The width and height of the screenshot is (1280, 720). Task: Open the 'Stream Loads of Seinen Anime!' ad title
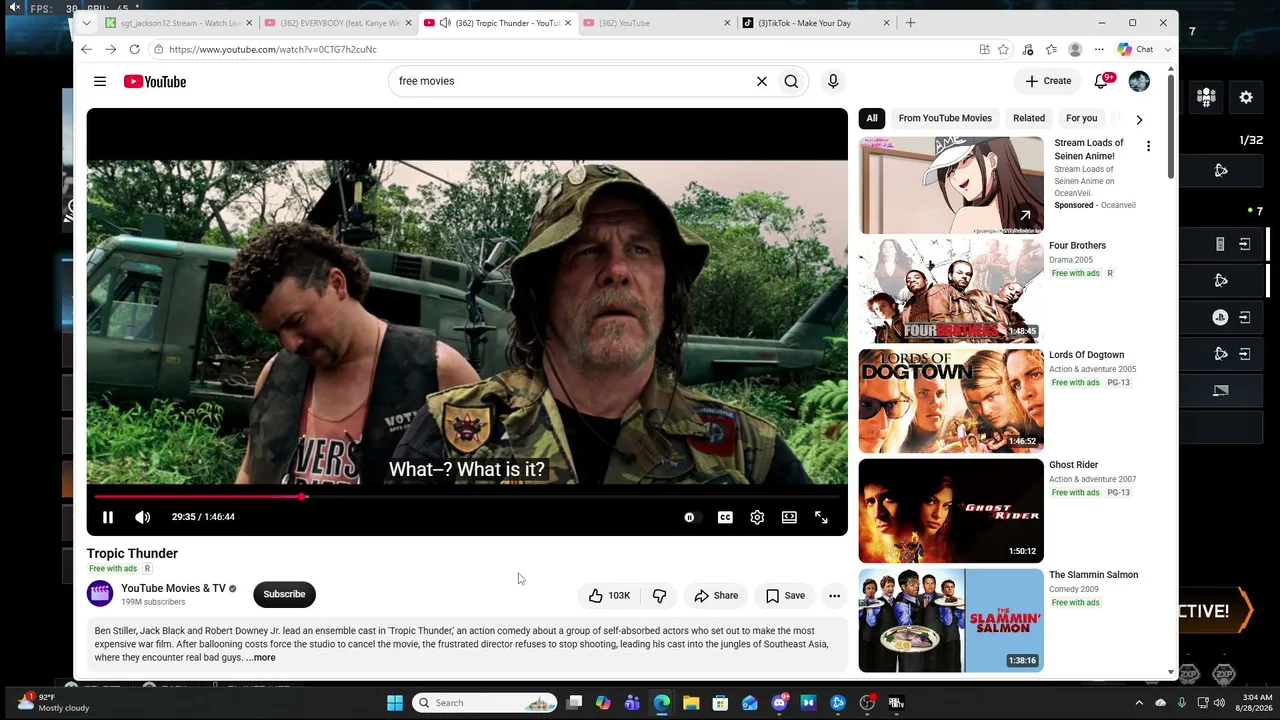1089,149
